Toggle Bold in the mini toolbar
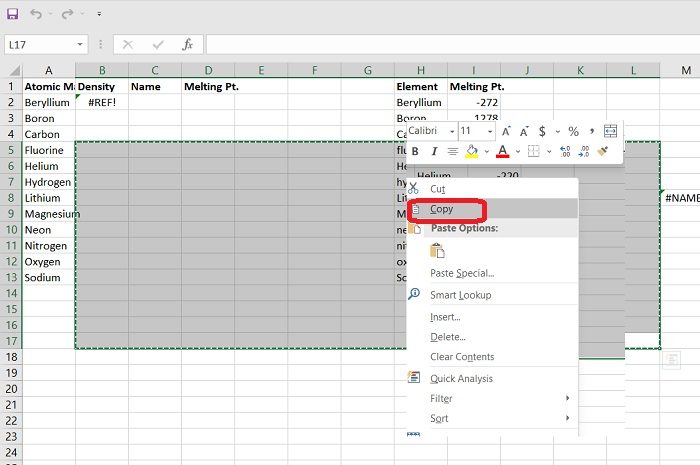Screen dimensions: 700x465 (415, 151)
